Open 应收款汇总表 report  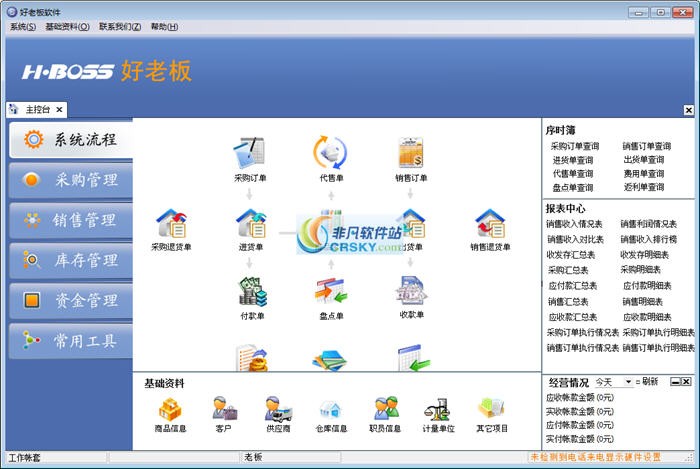click(x=573, y=317)
